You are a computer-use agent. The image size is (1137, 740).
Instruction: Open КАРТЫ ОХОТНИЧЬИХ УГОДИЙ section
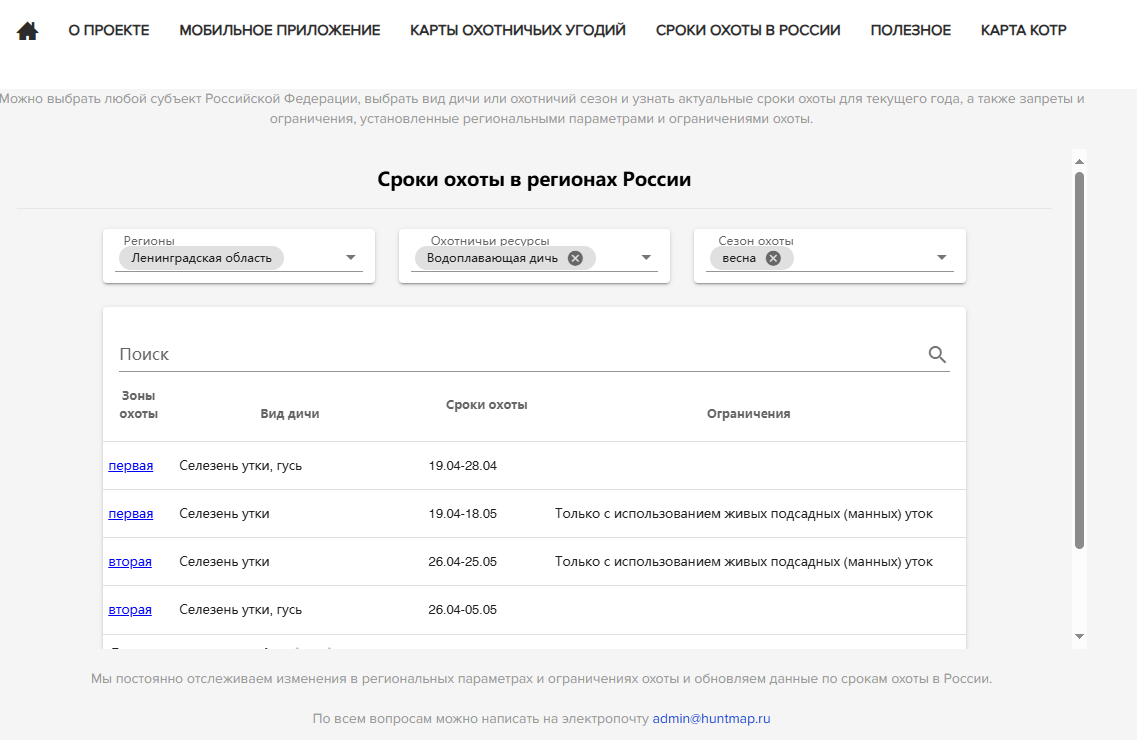coord(515,30)
